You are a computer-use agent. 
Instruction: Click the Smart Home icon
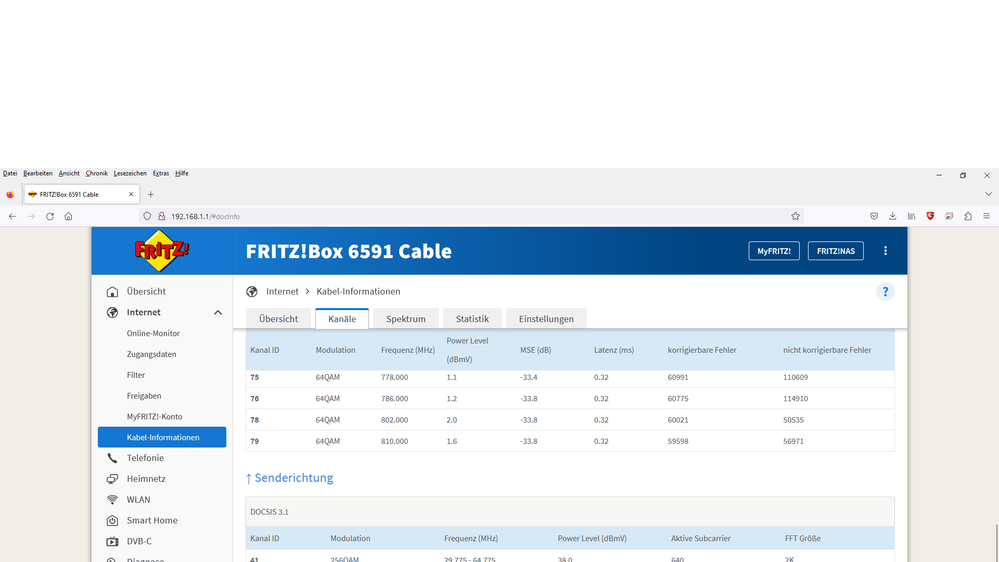112,521
